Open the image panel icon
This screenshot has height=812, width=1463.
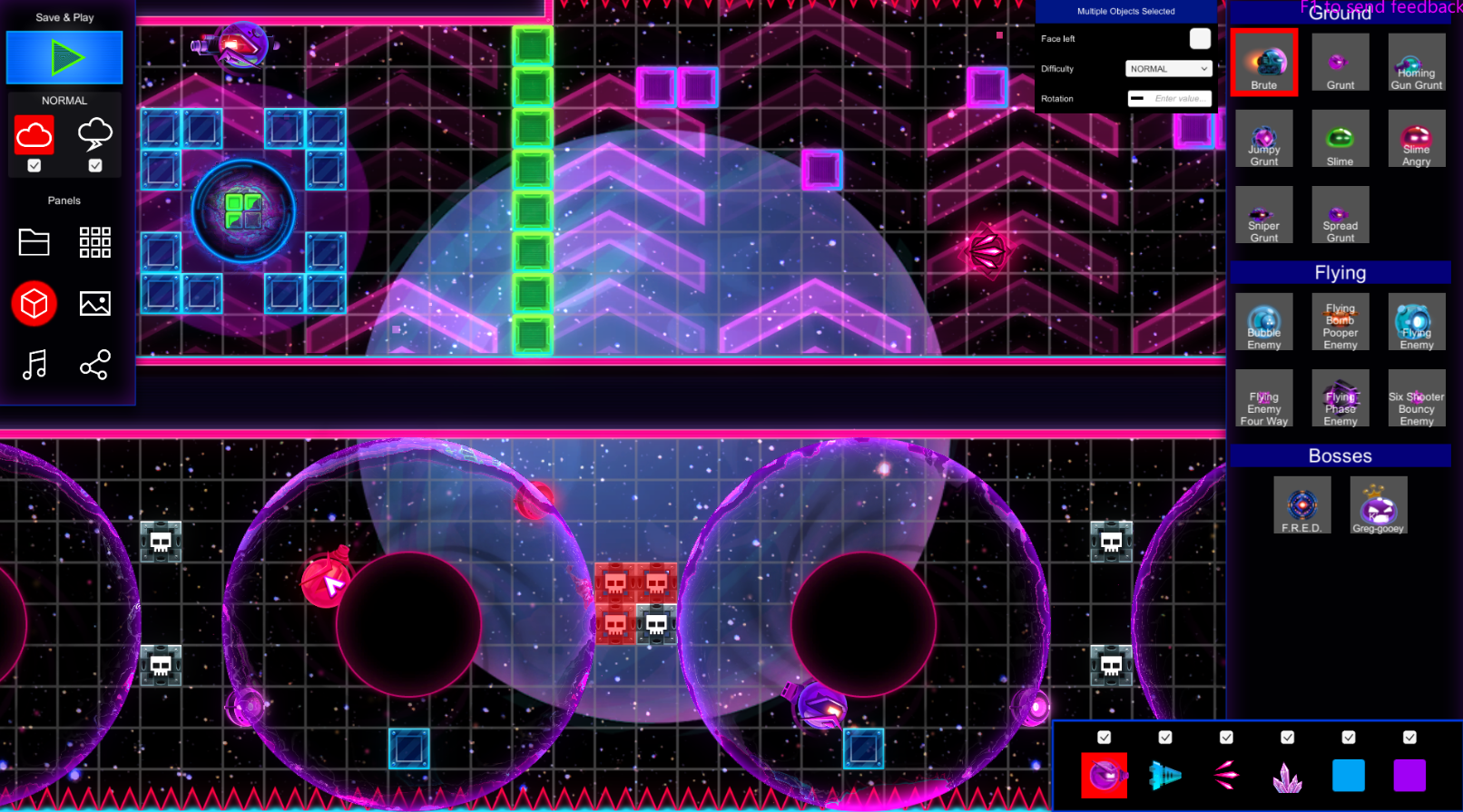[x=95, y=304]
